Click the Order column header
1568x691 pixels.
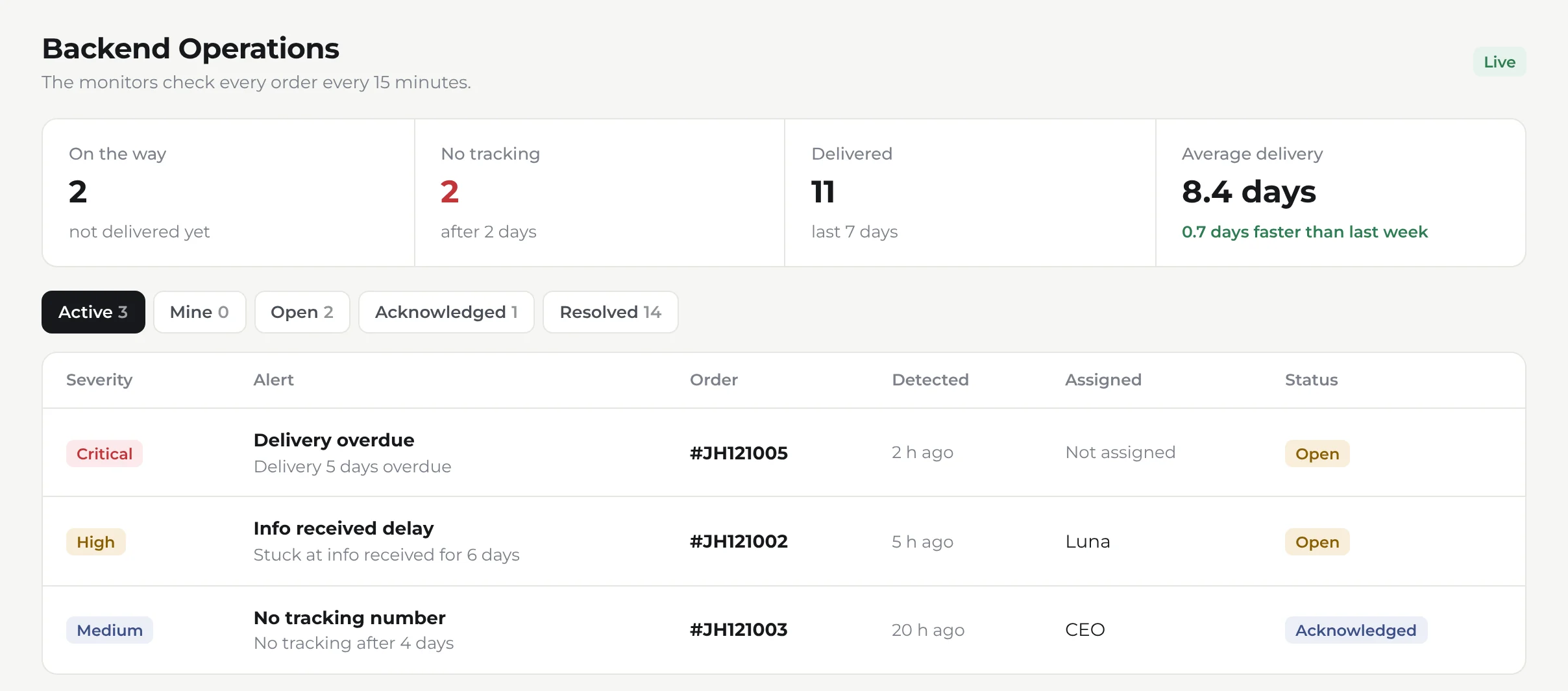click(714, 380)
